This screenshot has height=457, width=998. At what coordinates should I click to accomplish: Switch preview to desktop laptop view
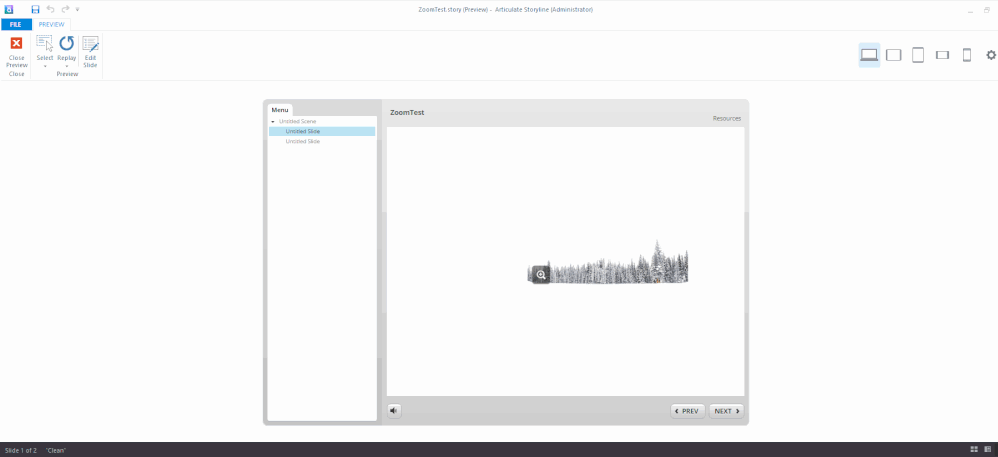point(869,55)
